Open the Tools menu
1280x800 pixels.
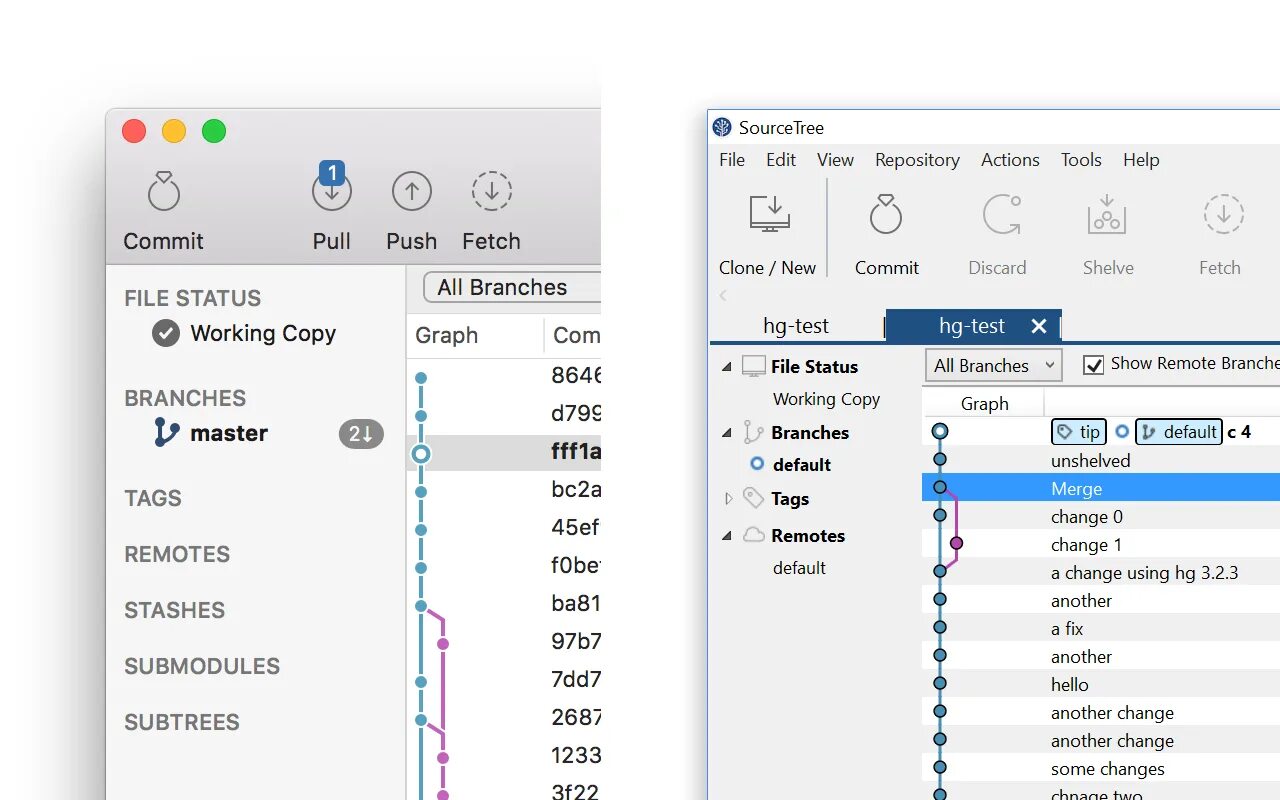[x=1081, y=160]
